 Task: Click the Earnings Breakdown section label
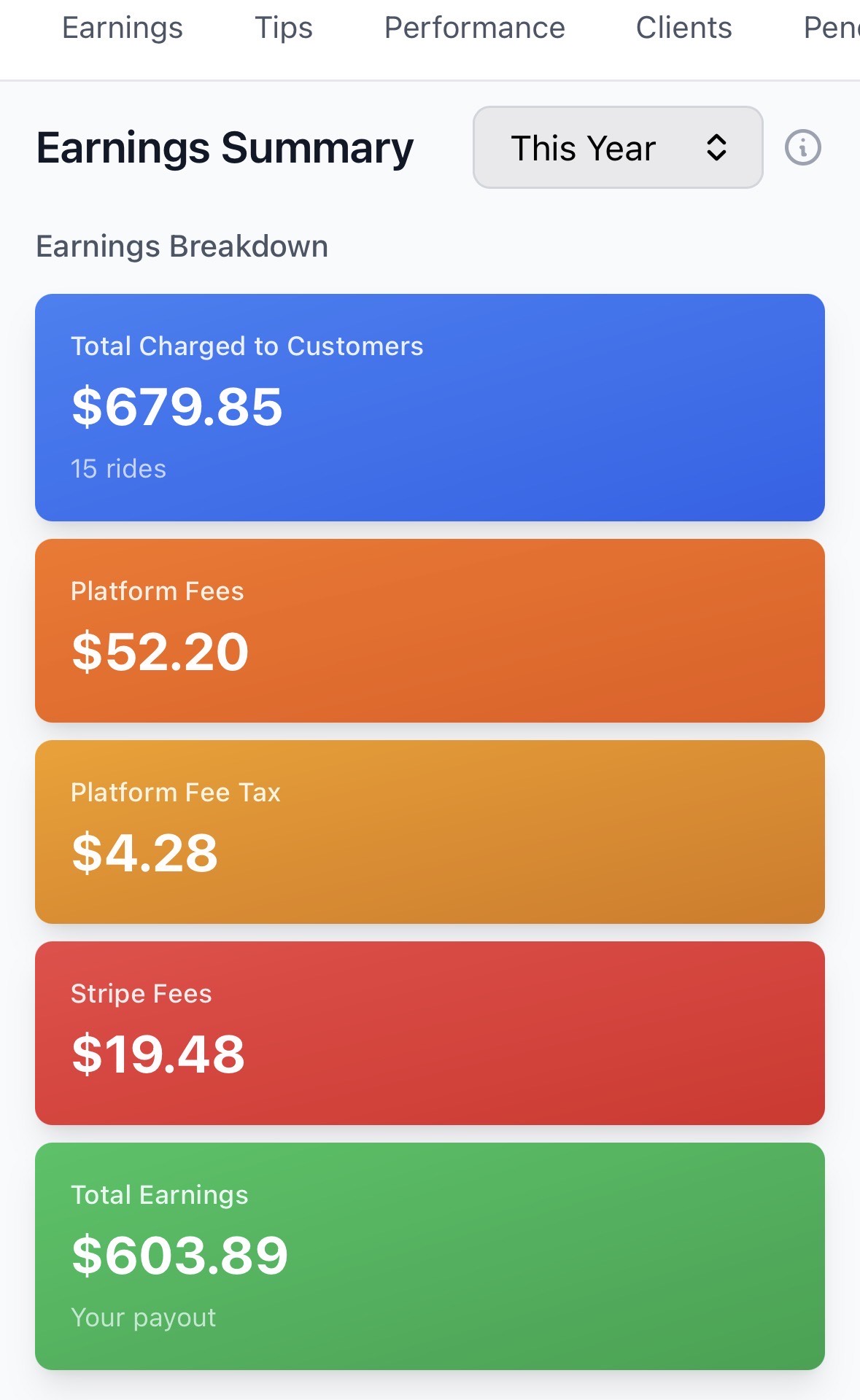coord(182,246)
